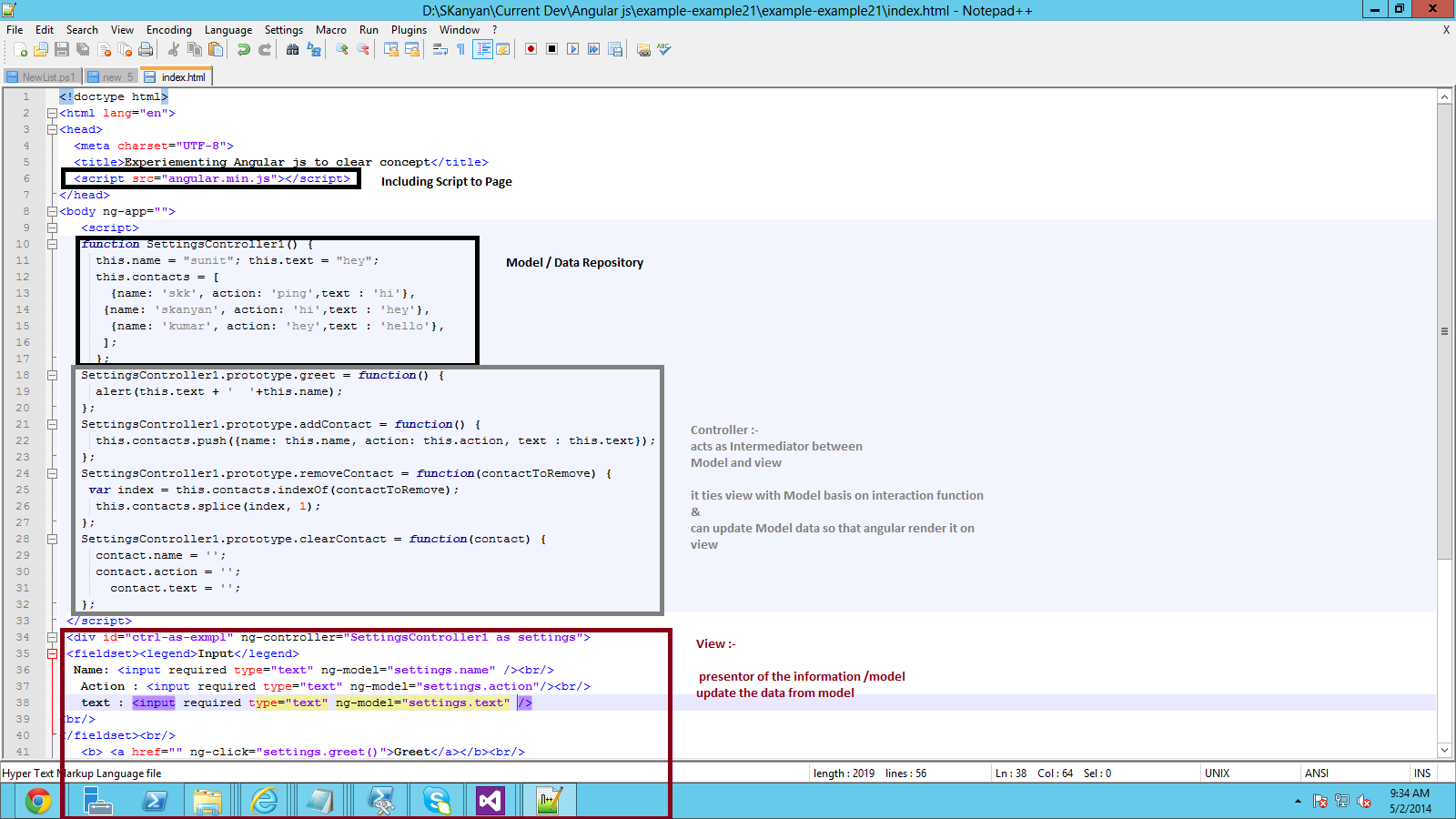
Task: Switch to the new 5 tab
Action: click(x=111, y=77)
